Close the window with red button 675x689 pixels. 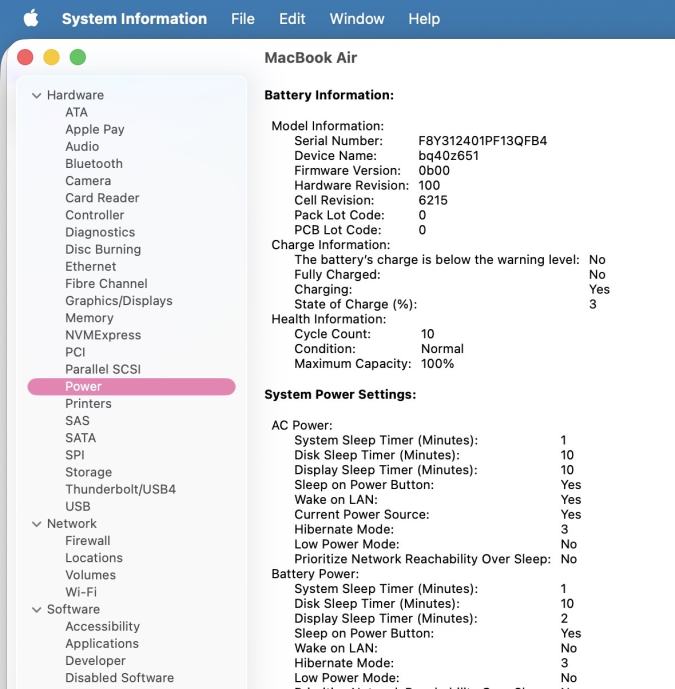point(25,57)
